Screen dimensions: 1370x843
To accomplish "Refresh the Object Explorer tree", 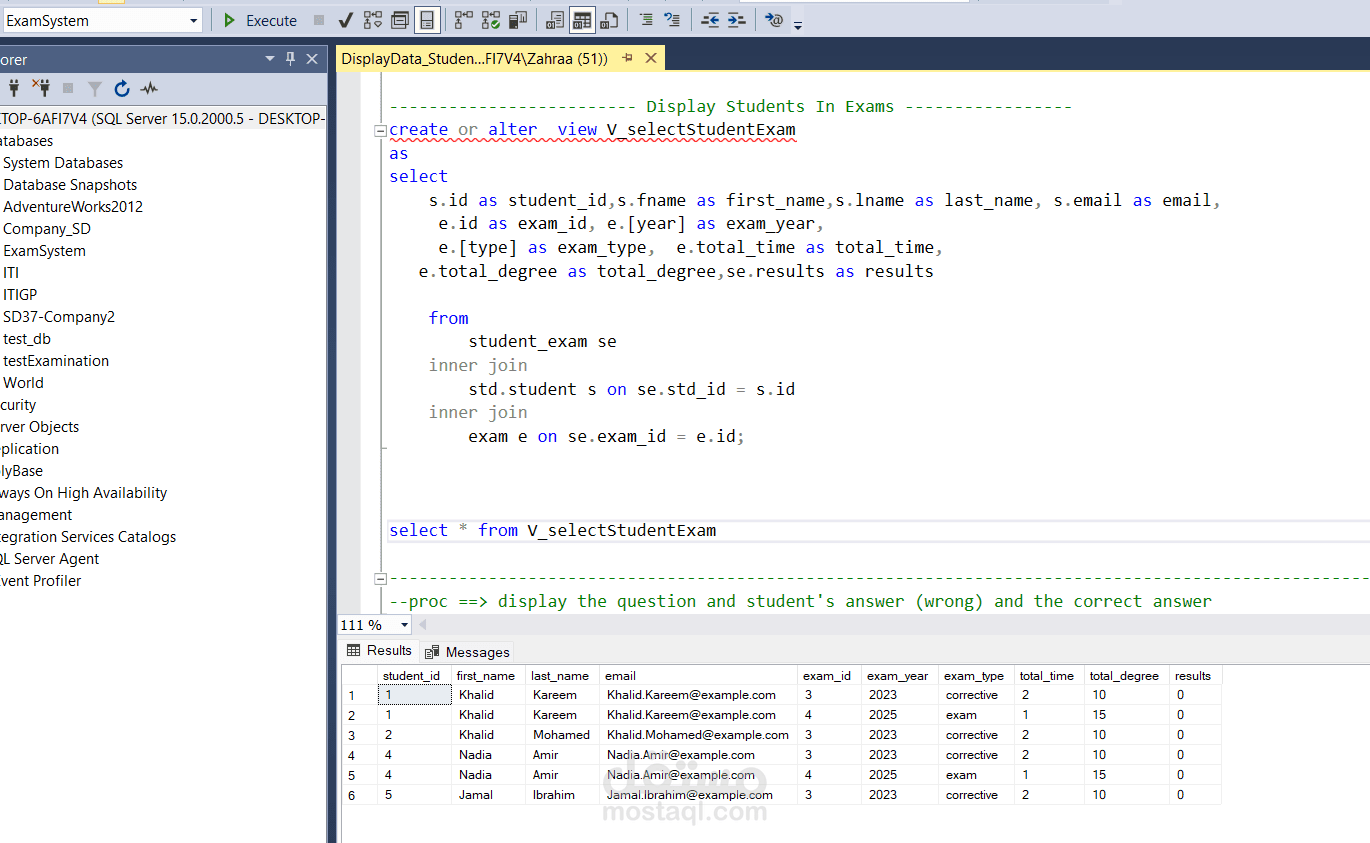I will click(122, 88).
